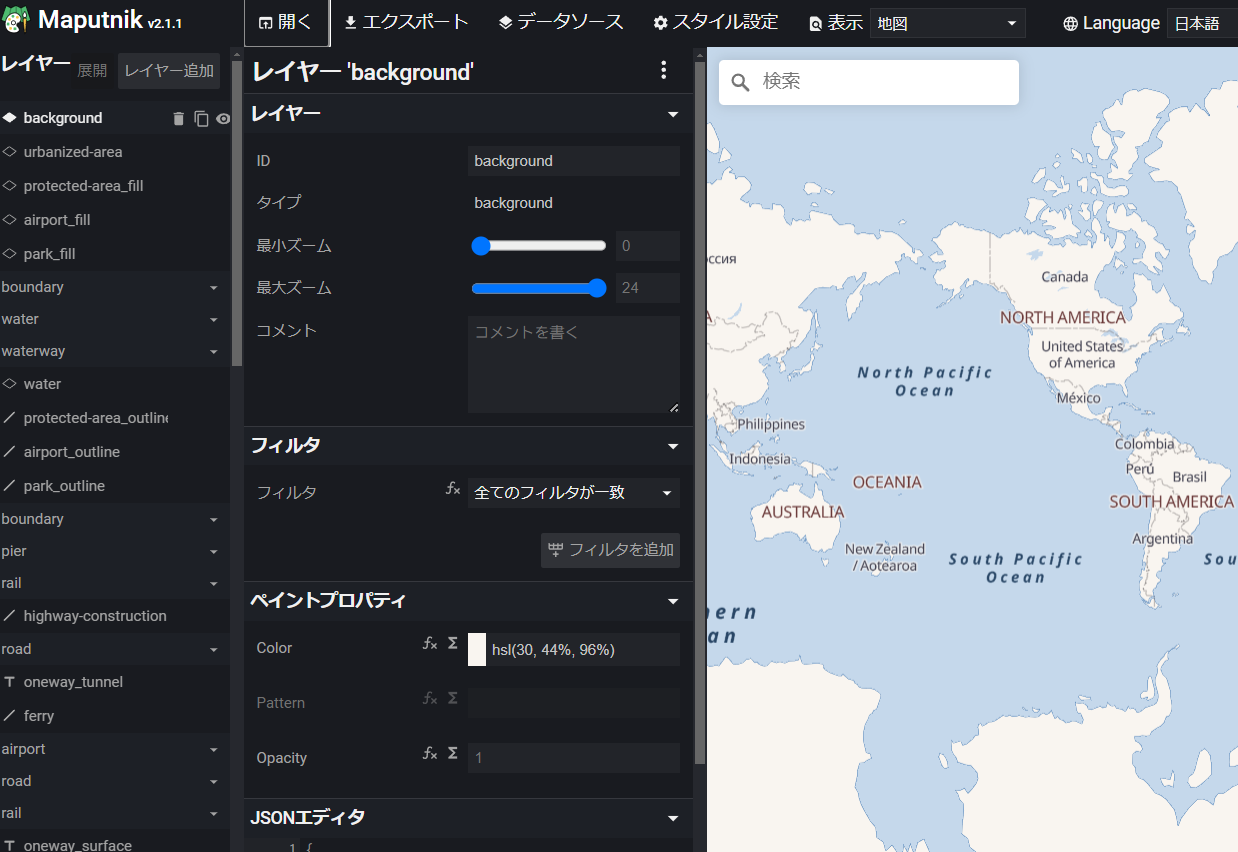Click the fx icon next to Color

tap(429, 644)
